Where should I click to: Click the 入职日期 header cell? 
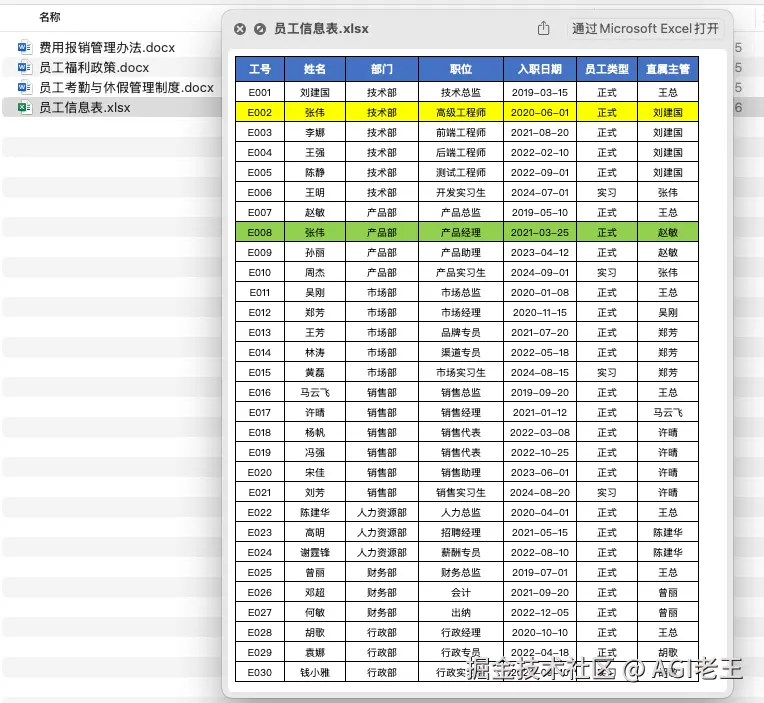click(x=540, y=69)
